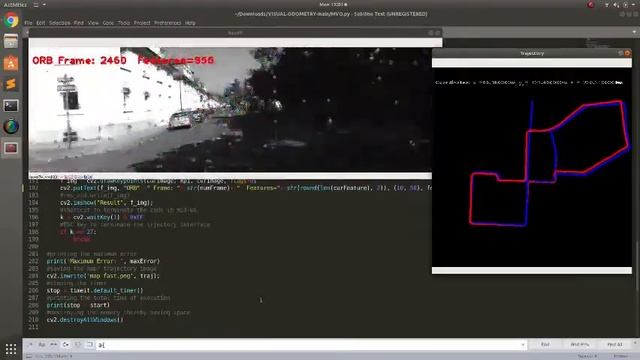This screenshot has height=360, width=640.
Task: Click the coordinates text in Trajectory window
Action: pyautogui.click(x=529, y=82)
